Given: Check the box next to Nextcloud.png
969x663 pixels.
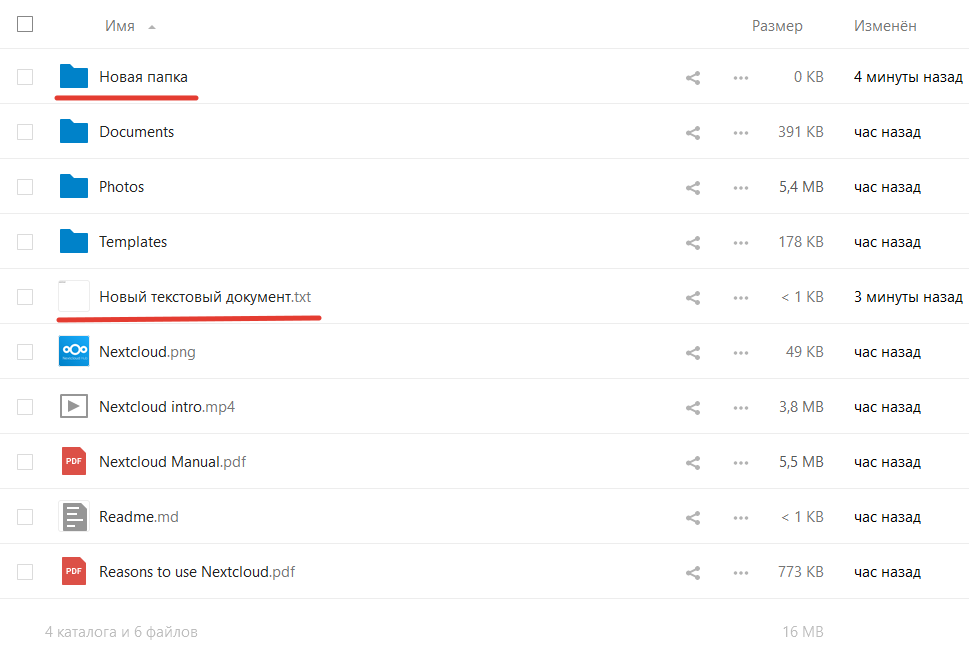Looking at the screenshot, I should tap(25, 352).
